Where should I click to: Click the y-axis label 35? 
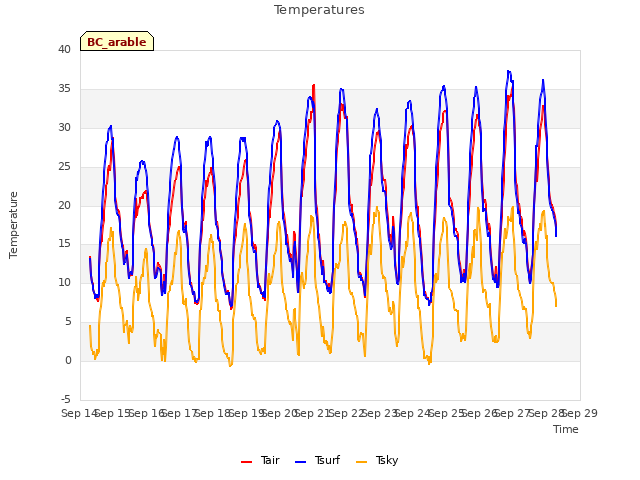(64, 89)
